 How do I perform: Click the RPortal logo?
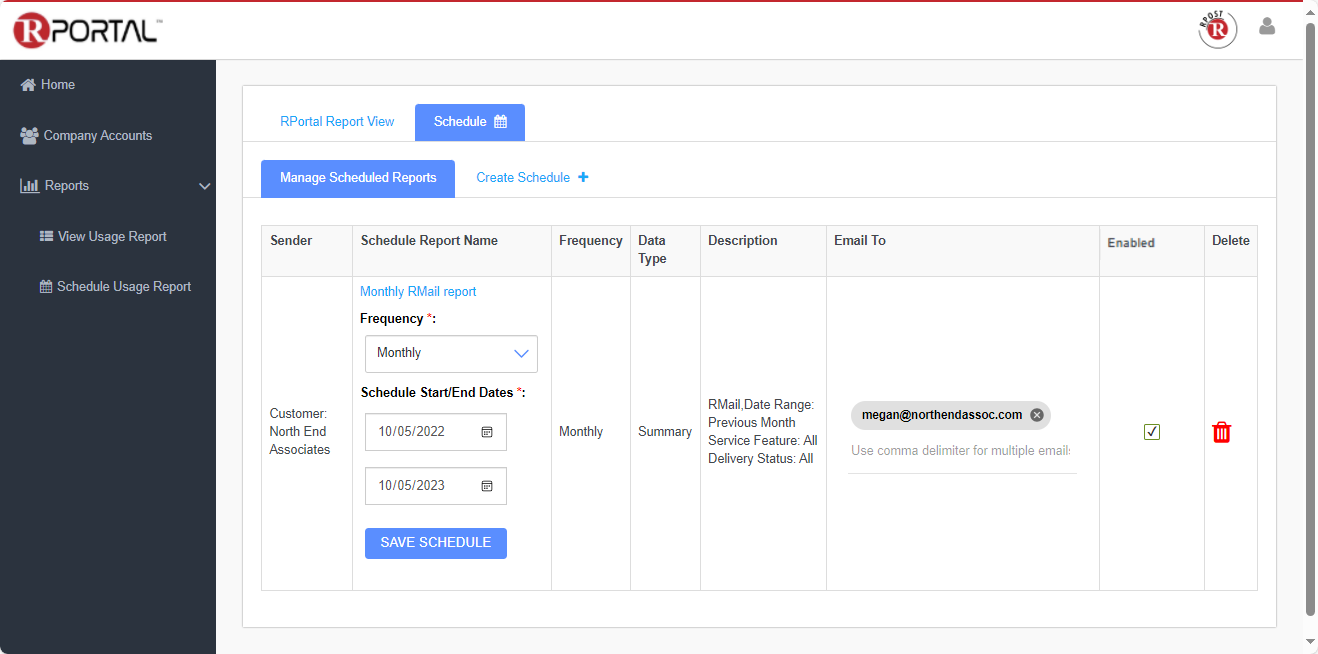point(86,30)
